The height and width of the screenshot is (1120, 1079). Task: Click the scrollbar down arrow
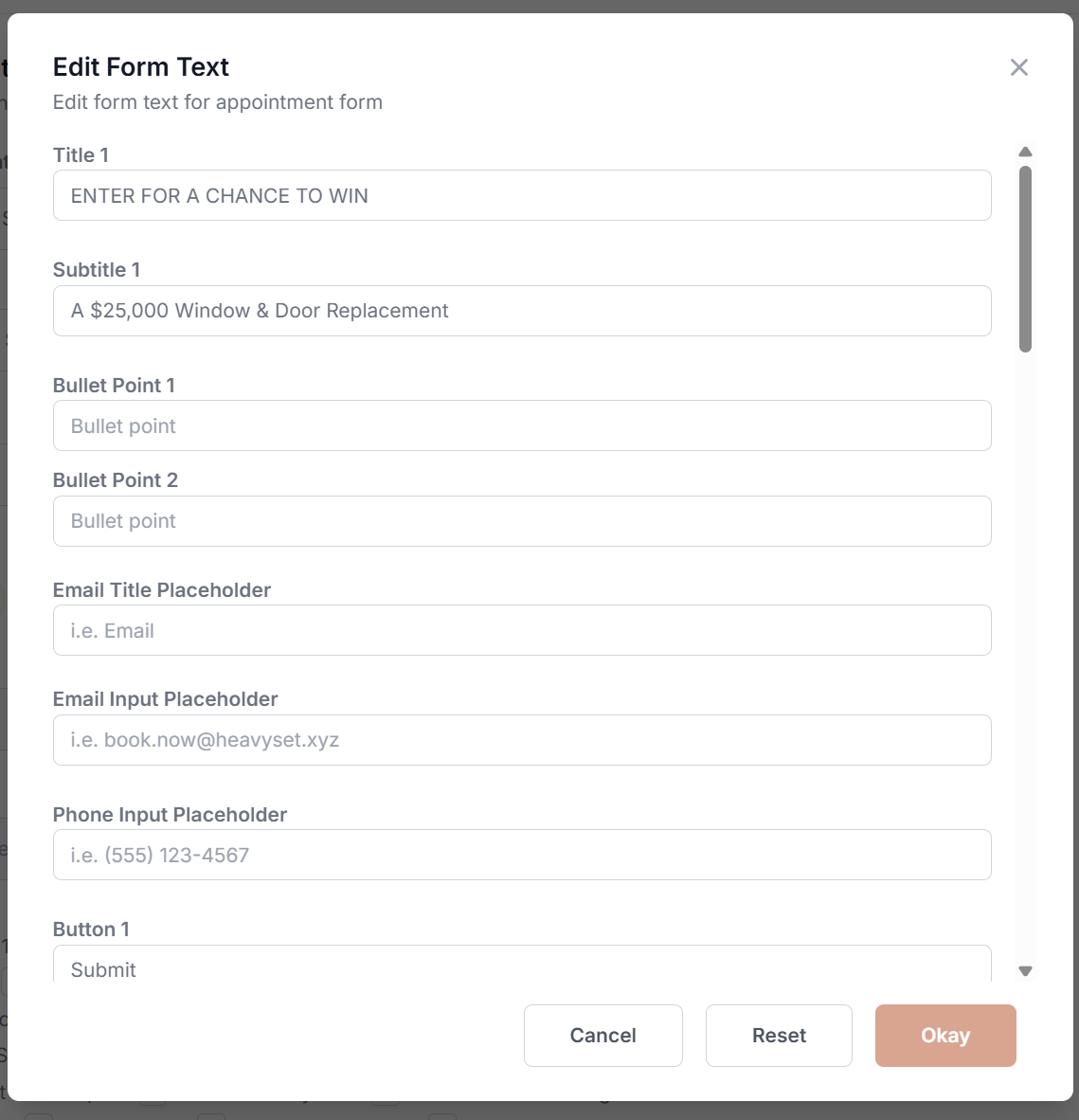(x=1026, y=970)
